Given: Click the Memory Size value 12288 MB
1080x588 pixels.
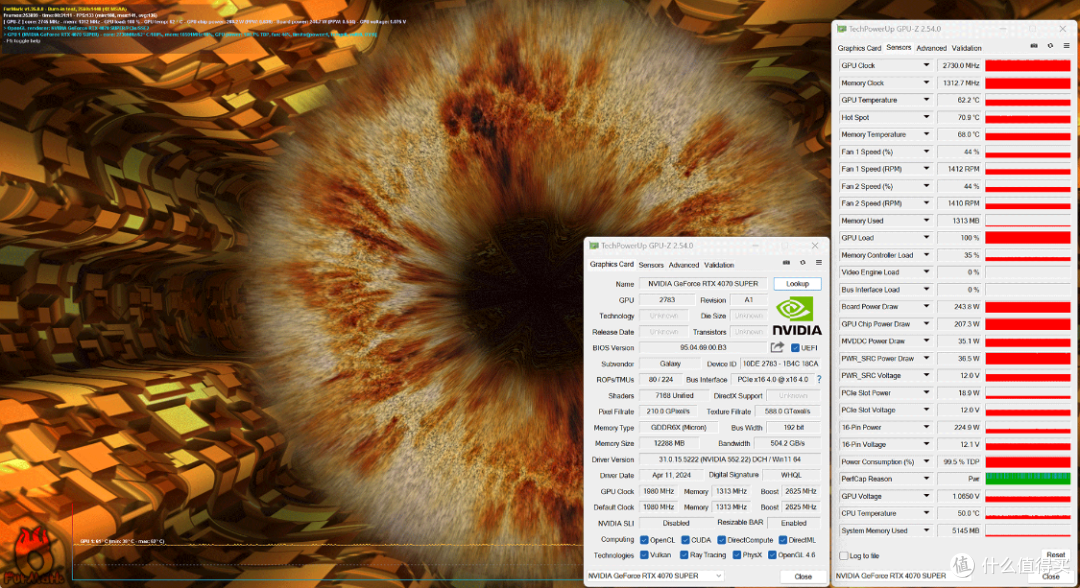Looking at the screenshot, I should [669, 443].
